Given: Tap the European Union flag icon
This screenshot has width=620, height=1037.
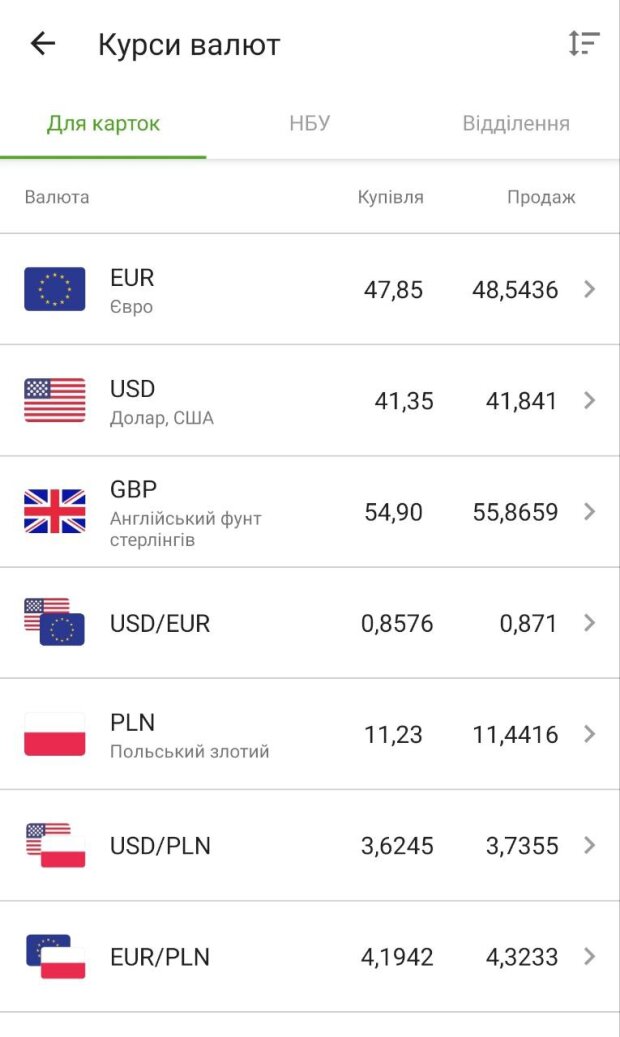Looking at the screenshot, I should point(55,290).
